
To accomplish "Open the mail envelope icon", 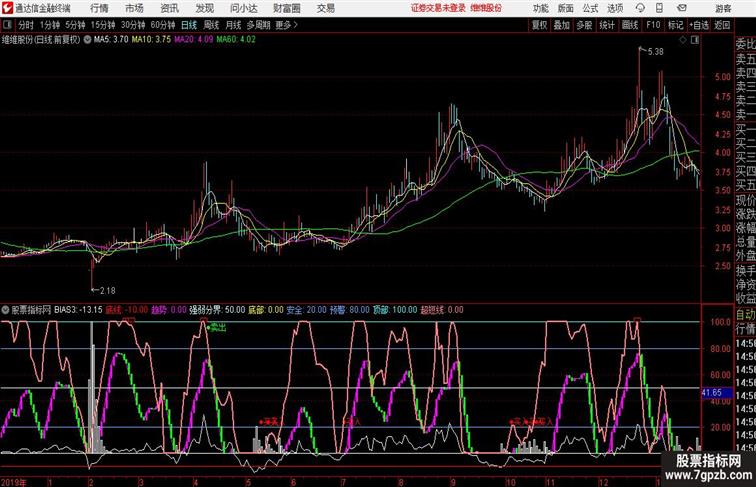I will (682, 8).
